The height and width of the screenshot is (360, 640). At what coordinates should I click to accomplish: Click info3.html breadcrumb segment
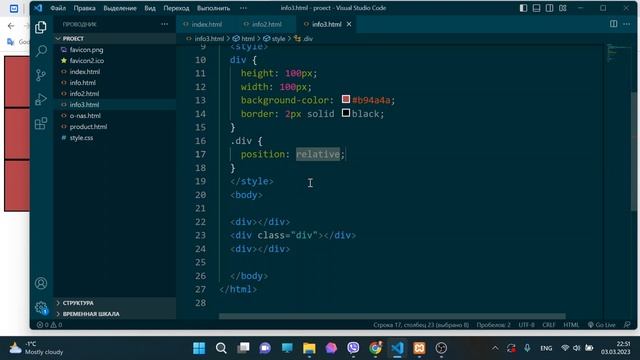click(209, 39)
